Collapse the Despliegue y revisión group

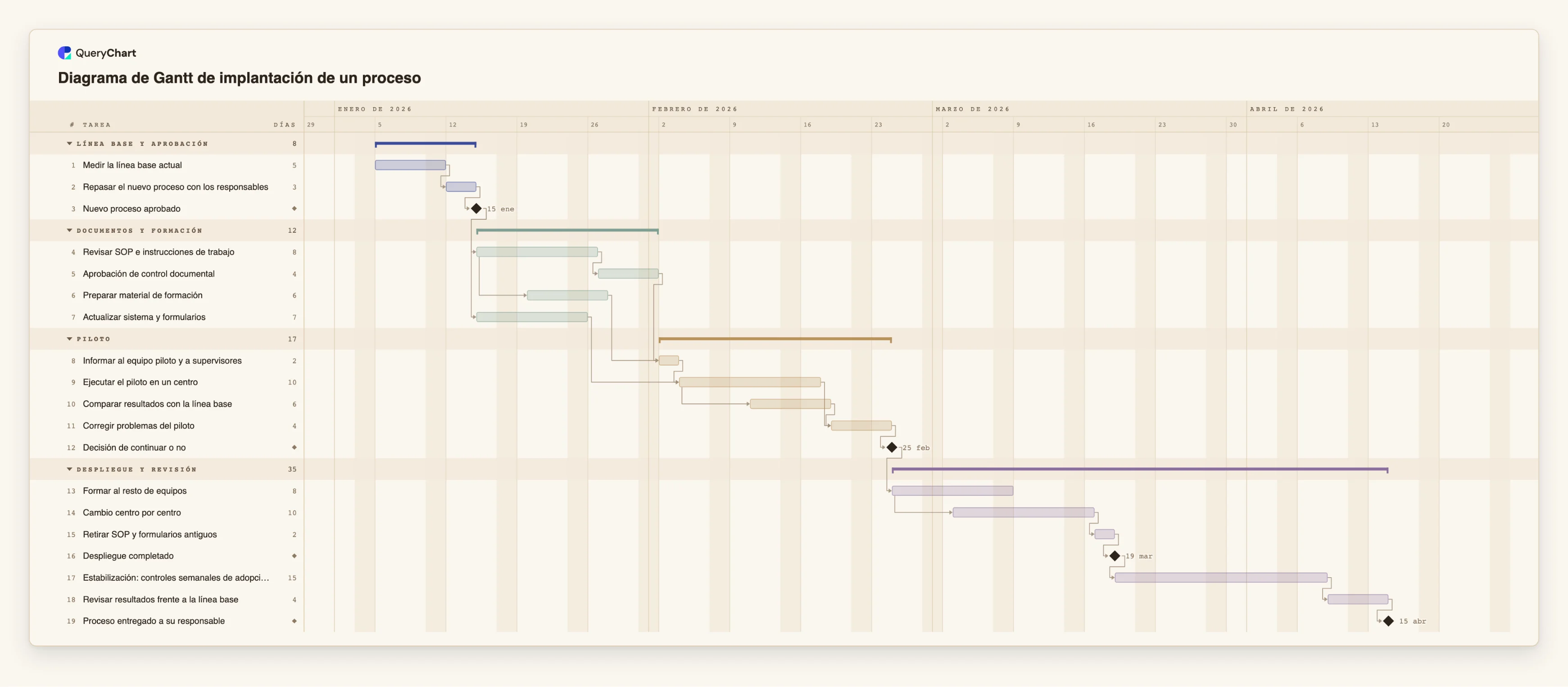coord(69,469)
